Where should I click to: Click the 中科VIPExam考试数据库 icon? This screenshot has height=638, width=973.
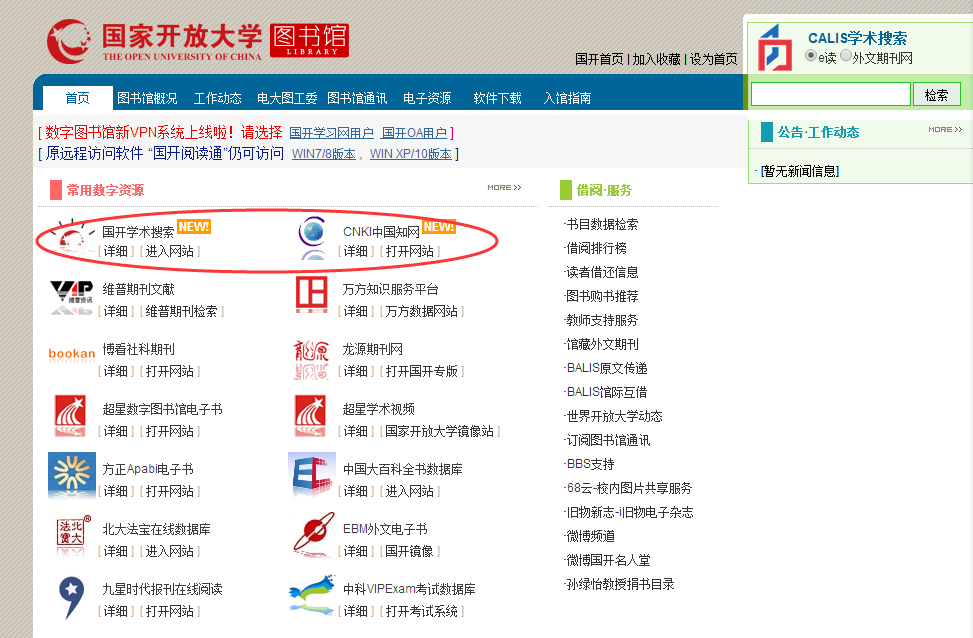pyautogui.click(x=312, y=595)
